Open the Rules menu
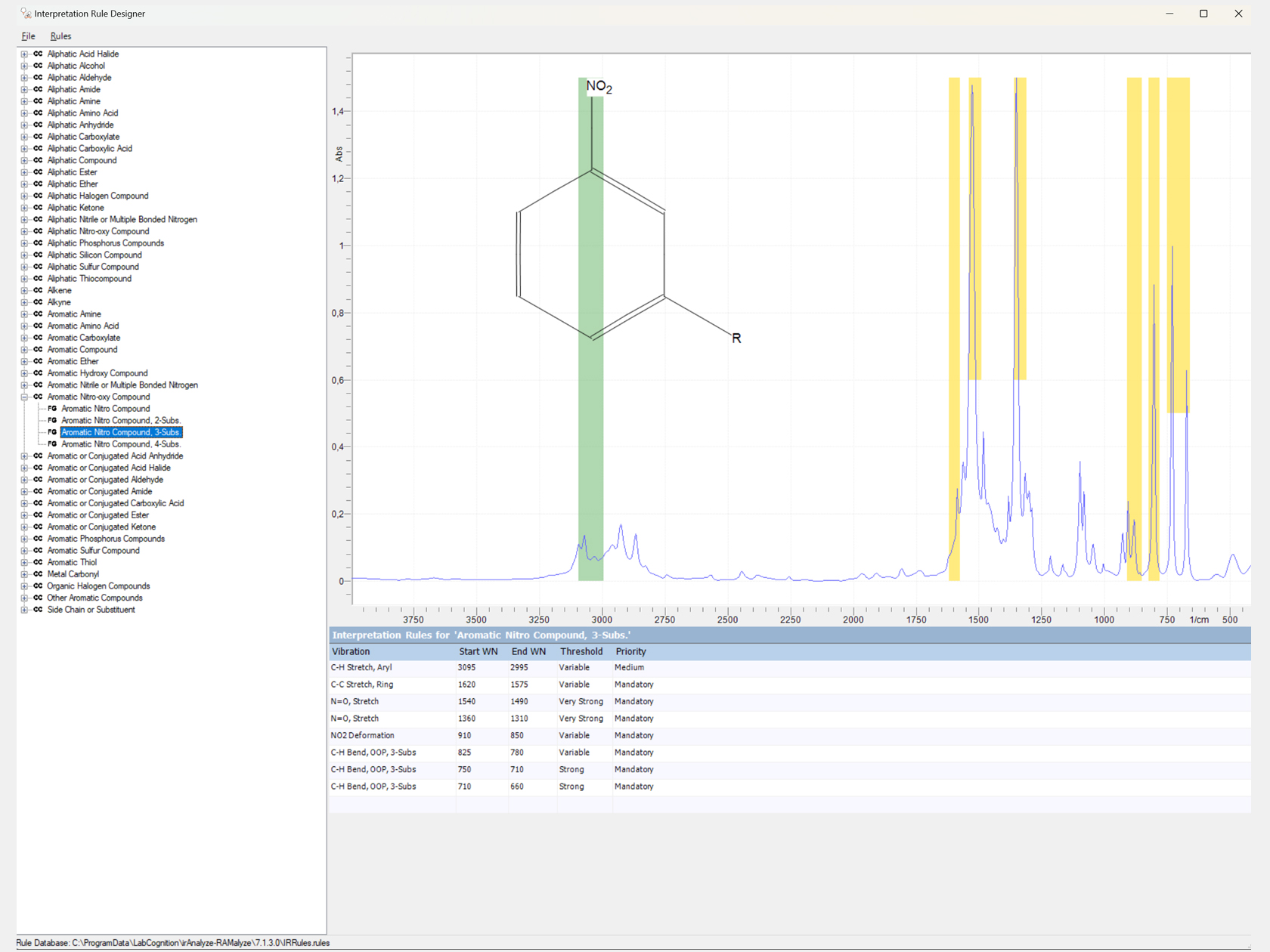This screenshot has width=1270, height=952. [60, 36]
